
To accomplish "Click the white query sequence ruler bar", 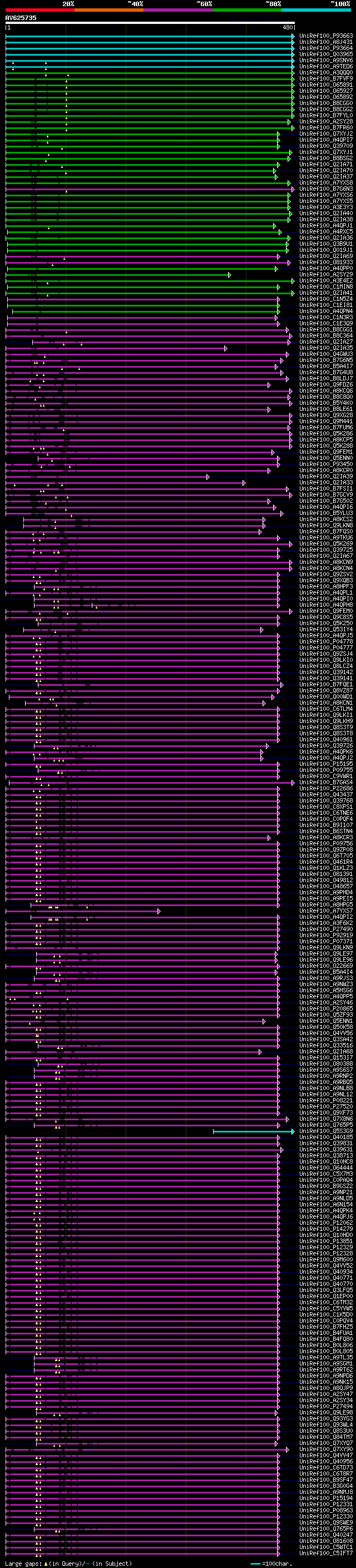I will [150, 23].
